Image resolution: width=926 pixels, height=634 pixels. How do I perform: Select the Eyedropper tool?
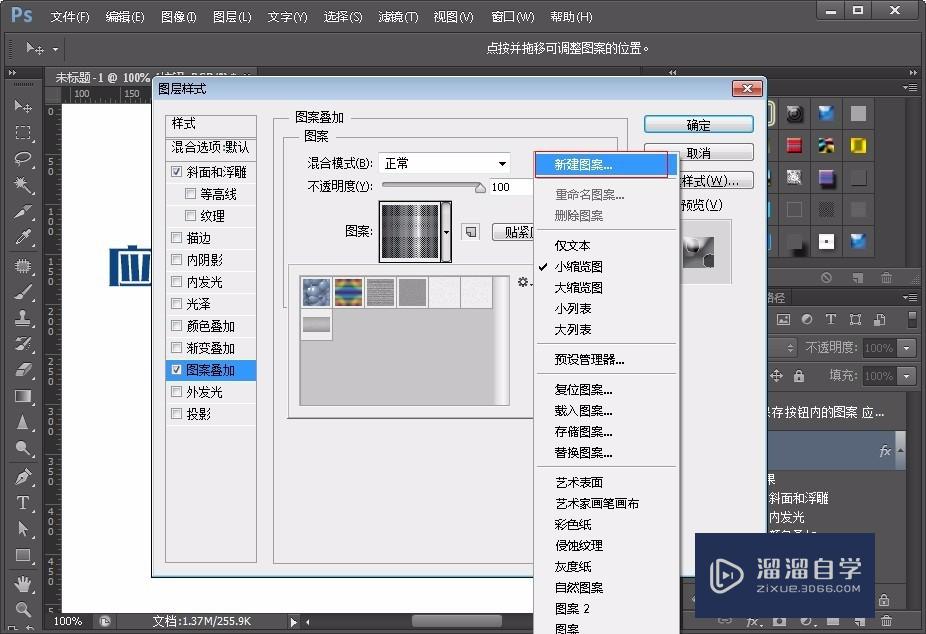pos(23,238)
